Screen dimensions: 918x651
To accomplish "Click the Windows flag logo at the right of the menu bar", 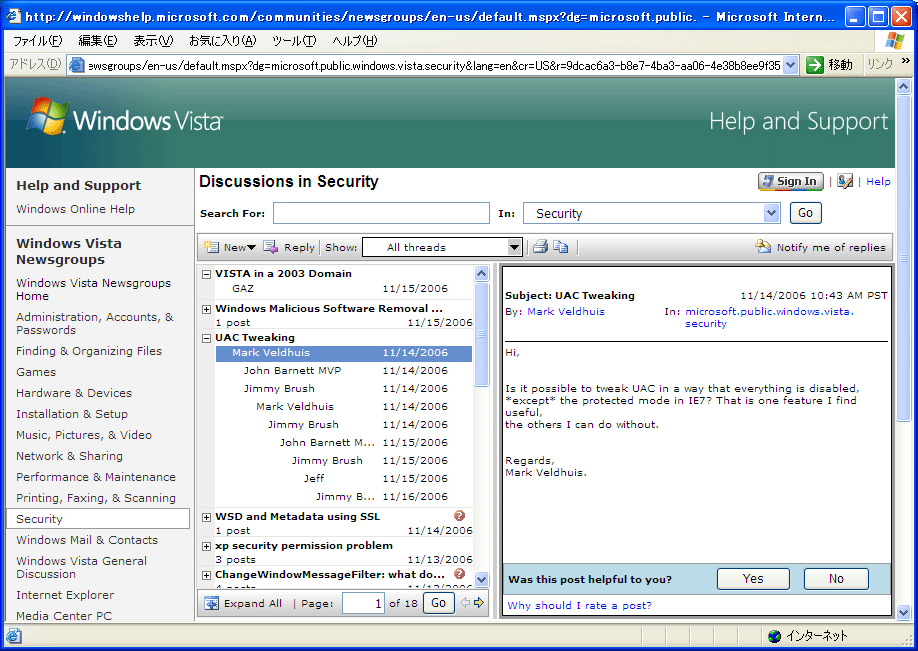I will click(x=894, y=40).
